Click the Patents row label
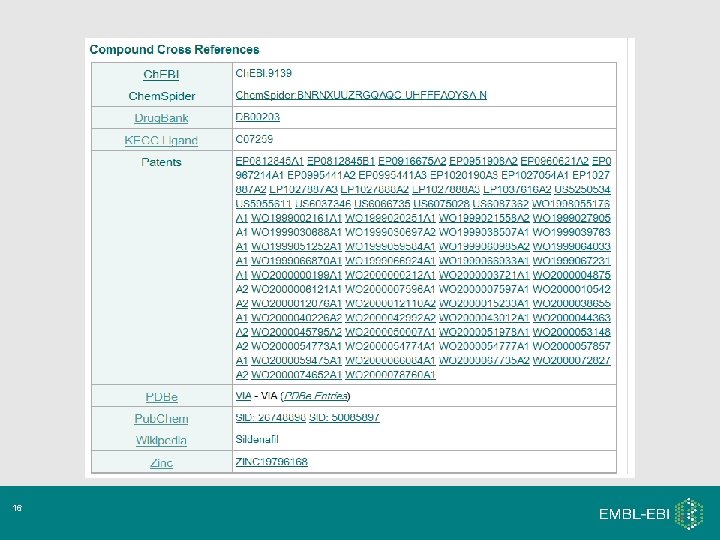This screenshot has height=540, width=720. coord(161,162)
